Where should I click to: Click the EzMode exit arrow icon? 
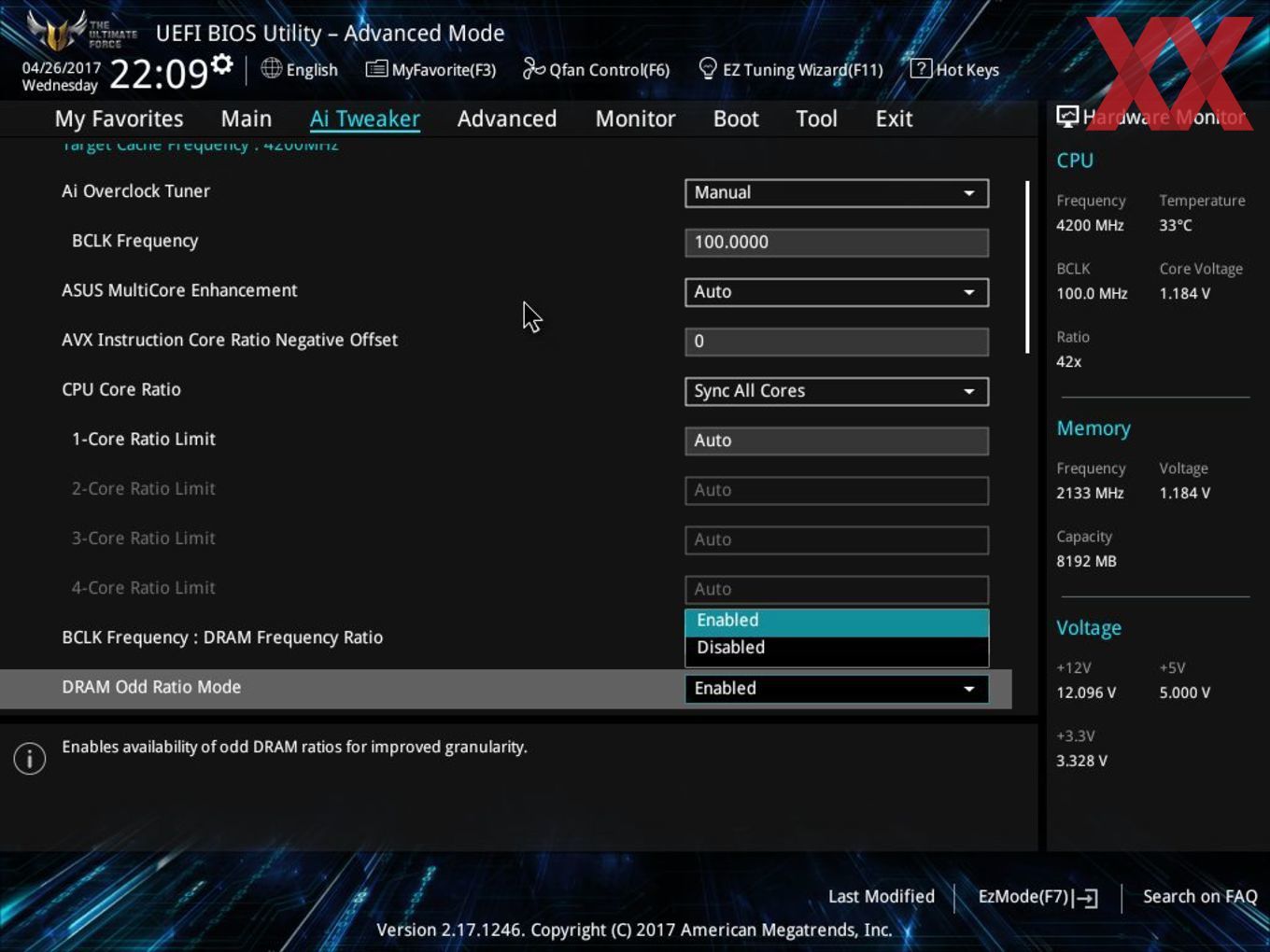click(x=1085, y=898)
